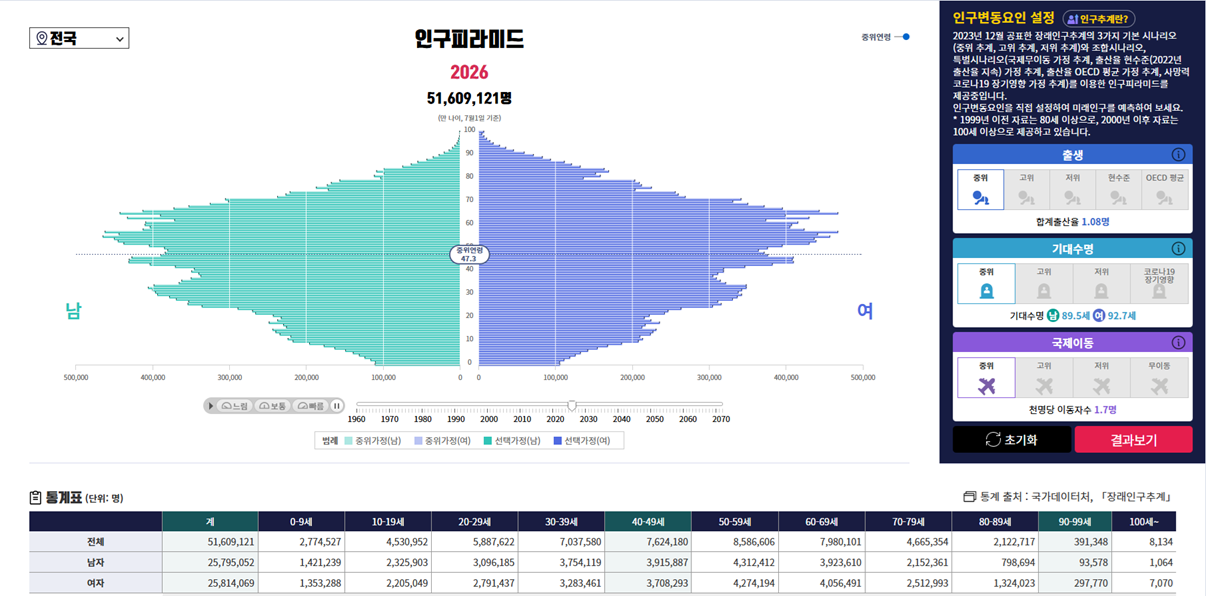The height and width of the screenshot is (596, 1206).
Task: Toggle the 중위연령 median age switch
Action: click(x=902, y=37)
